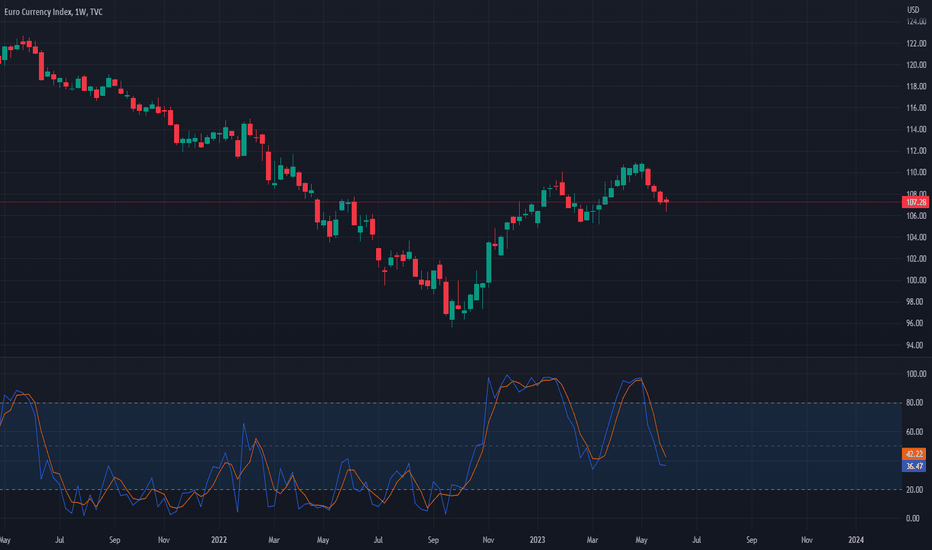Screen dimensions: 932x550
Task: Click the 20.00 oscillator axis label
Action: click(914, 489)
